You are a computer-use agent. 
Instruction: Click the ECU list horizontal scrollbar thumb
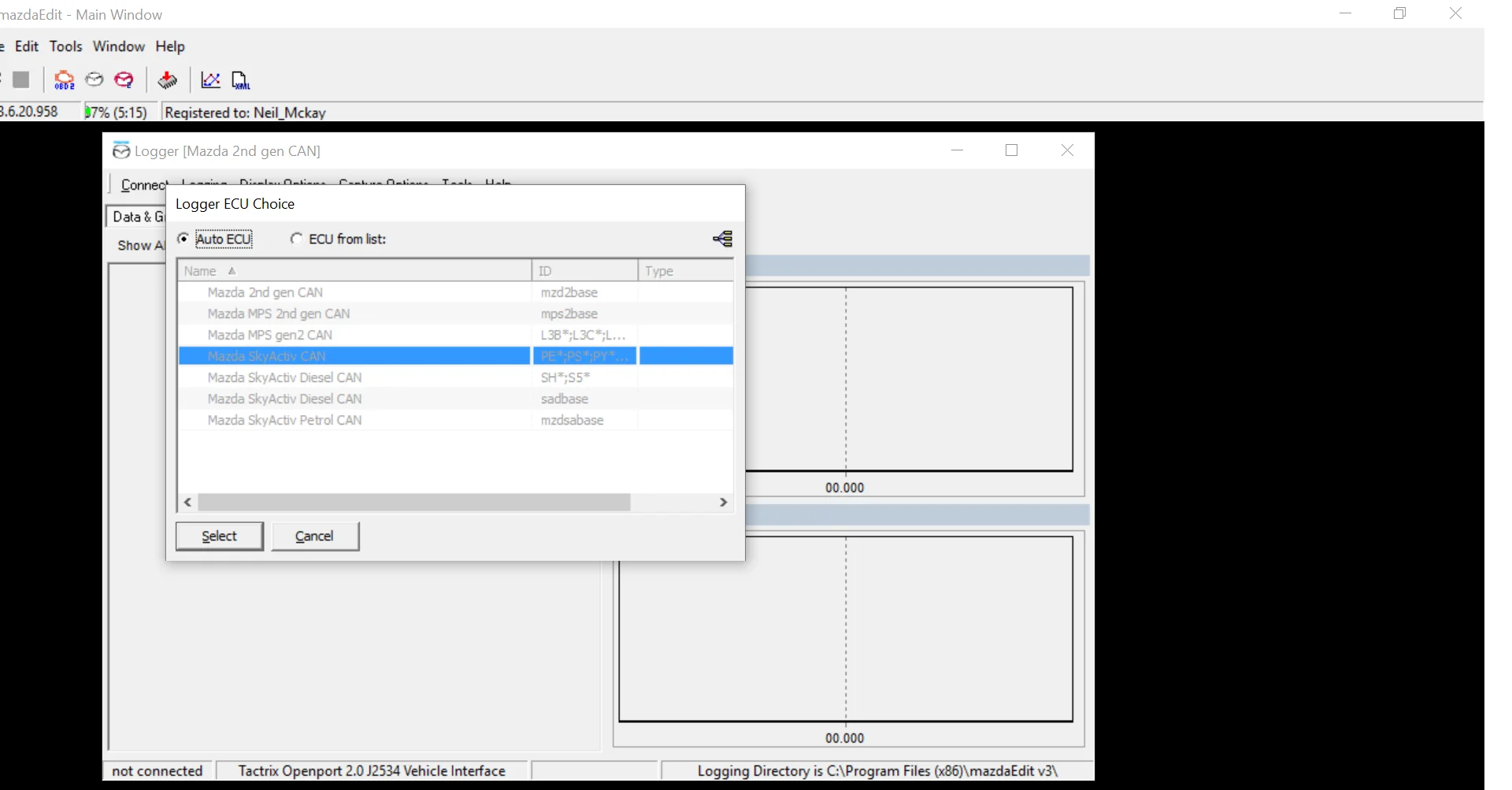point(414,503)
